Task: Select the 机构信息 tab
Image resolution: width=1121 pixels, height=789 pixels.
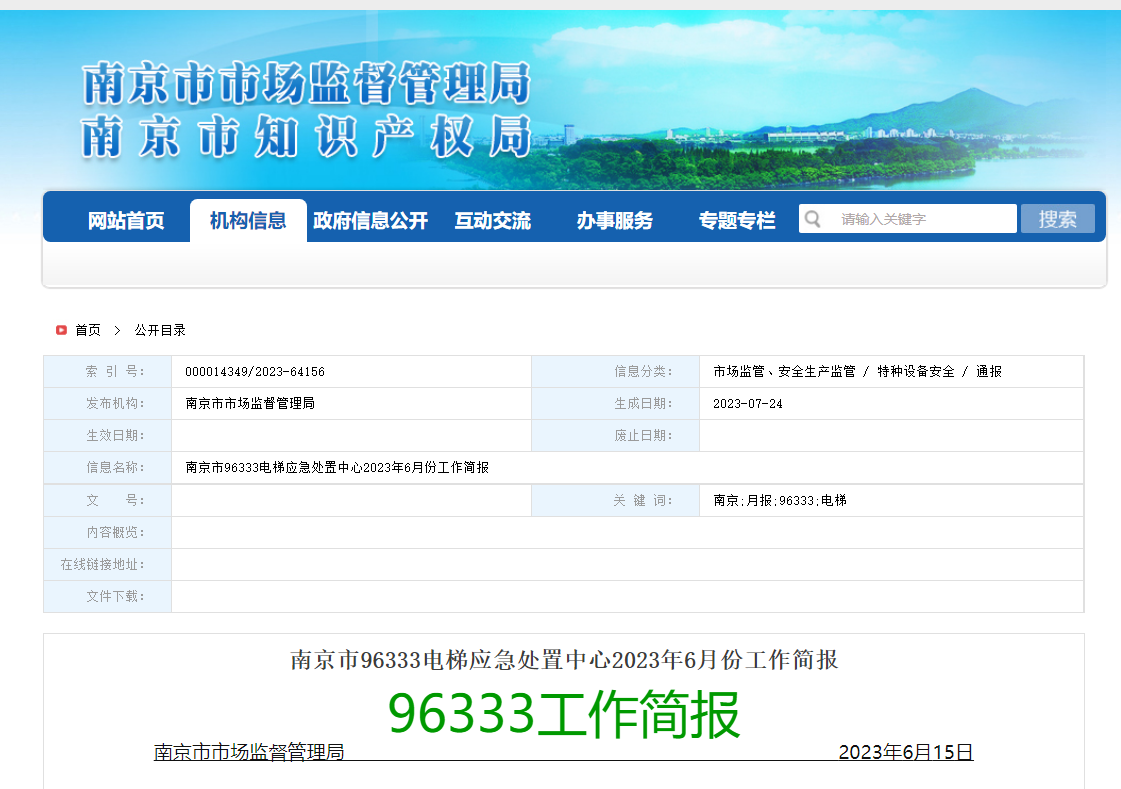Action: (248, 221)
